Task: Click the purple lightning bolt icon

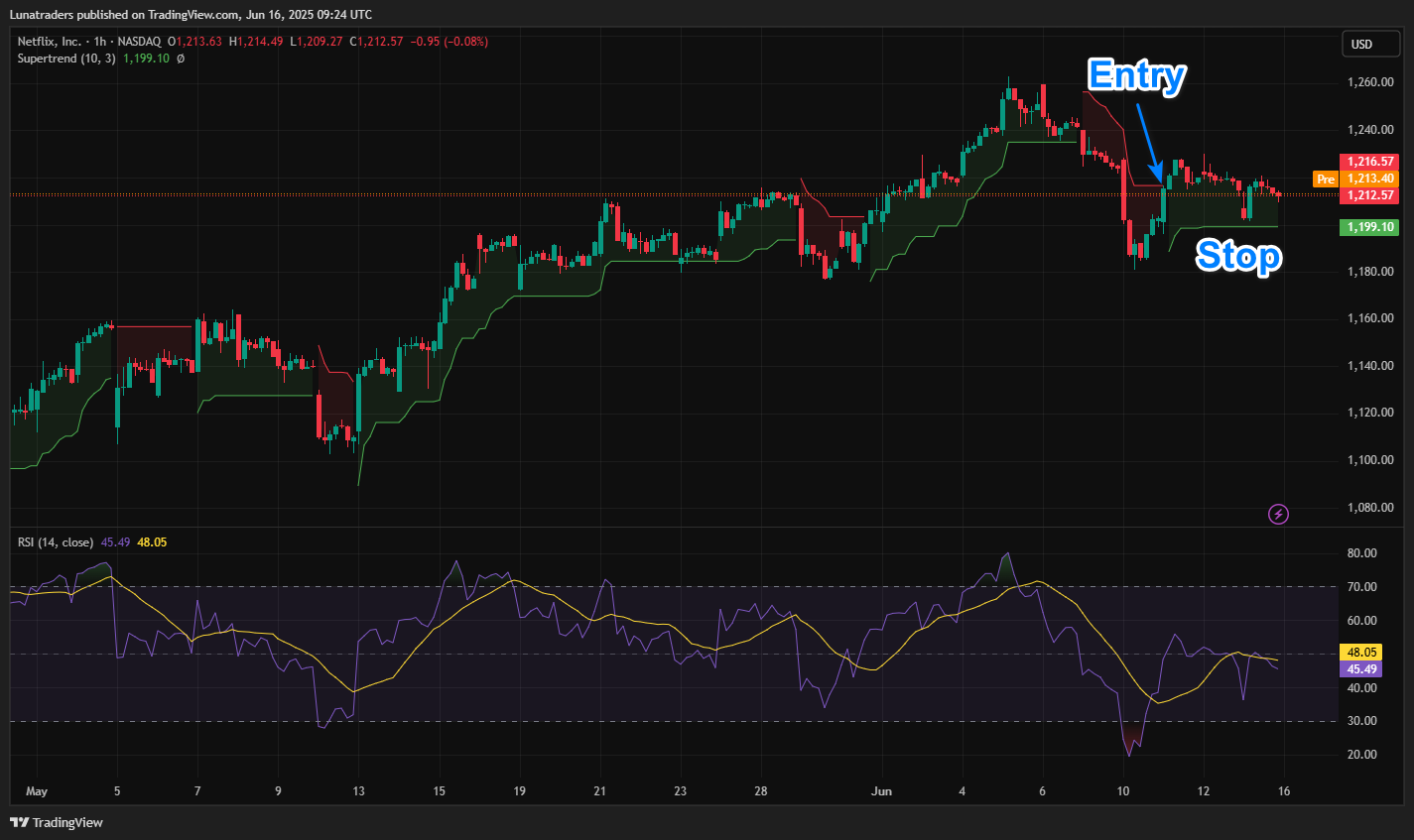Action: 1279,514
